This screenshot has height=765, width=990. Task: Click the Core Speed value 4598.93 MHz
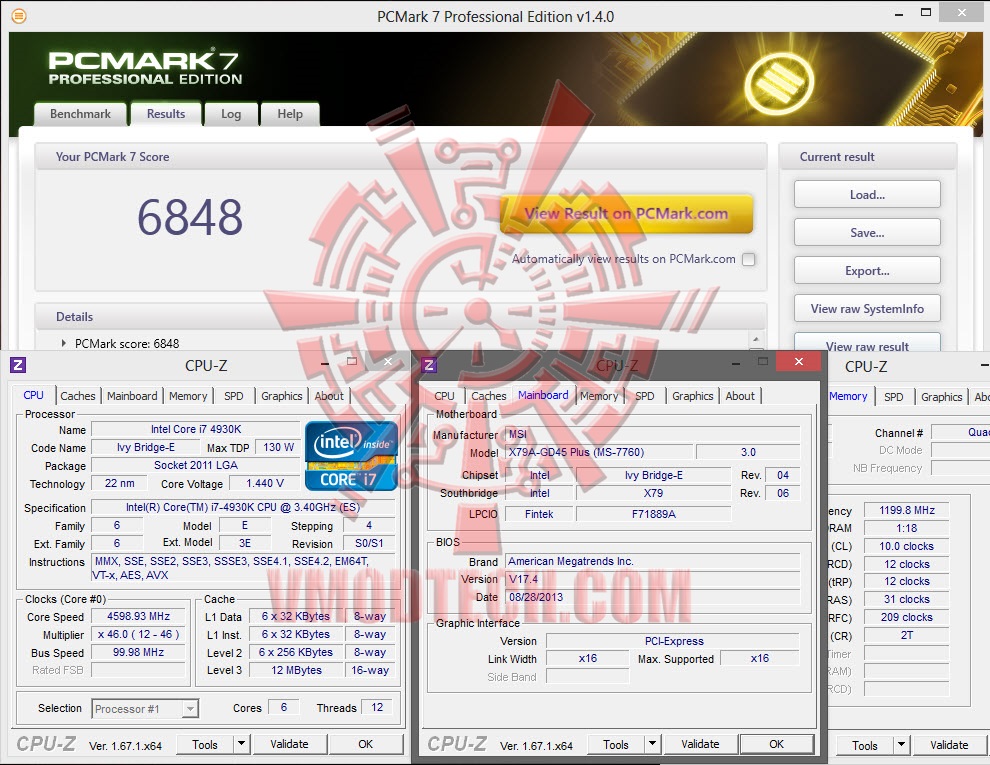(138, 616)
